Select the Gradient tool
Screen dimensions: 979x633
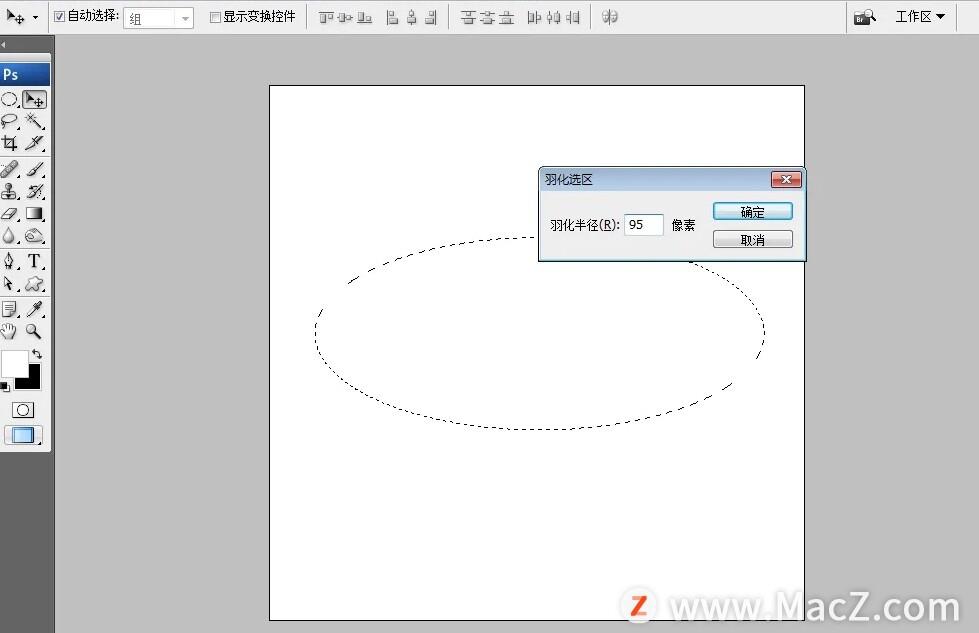(34, 213)
